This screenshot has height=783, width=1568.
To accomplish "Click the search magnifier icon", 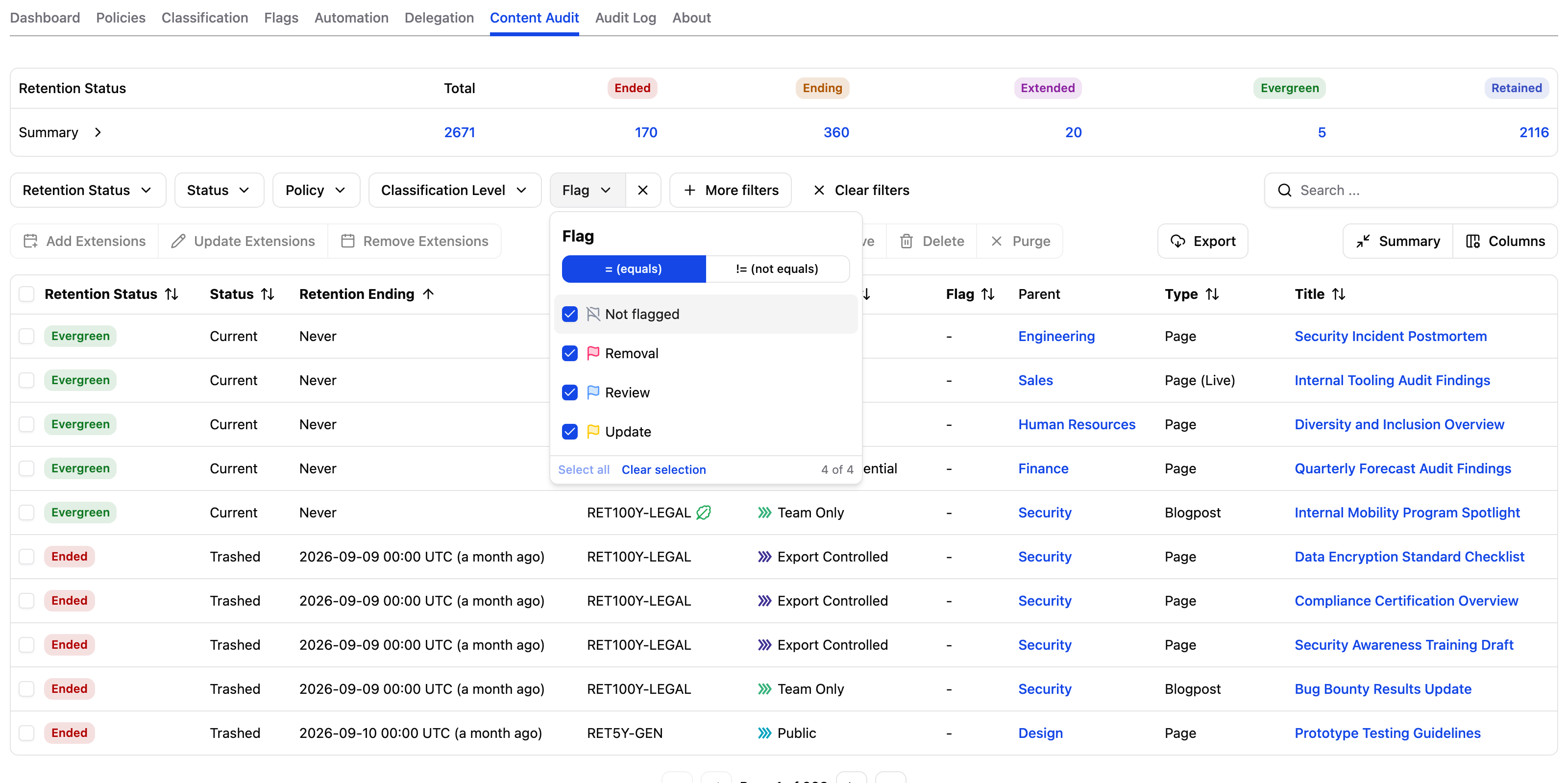I will (x=1284, y=191).
